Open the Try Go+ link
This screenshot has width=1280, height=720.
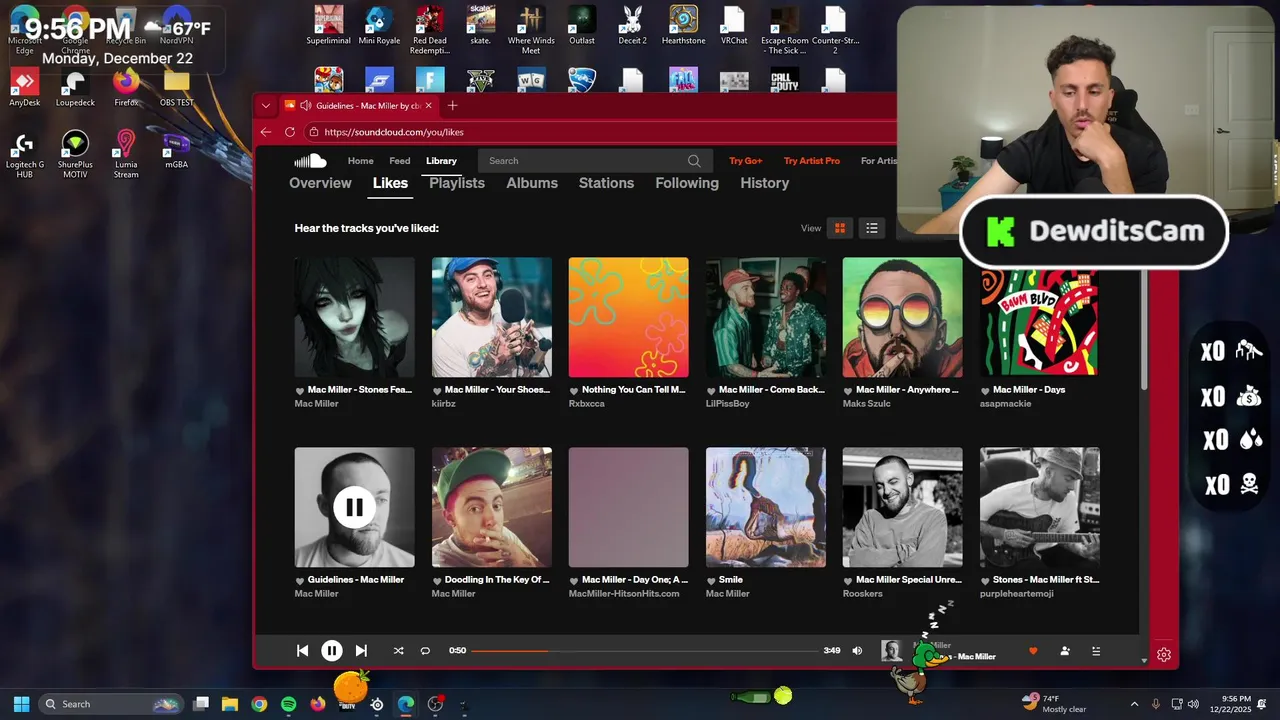746,161
